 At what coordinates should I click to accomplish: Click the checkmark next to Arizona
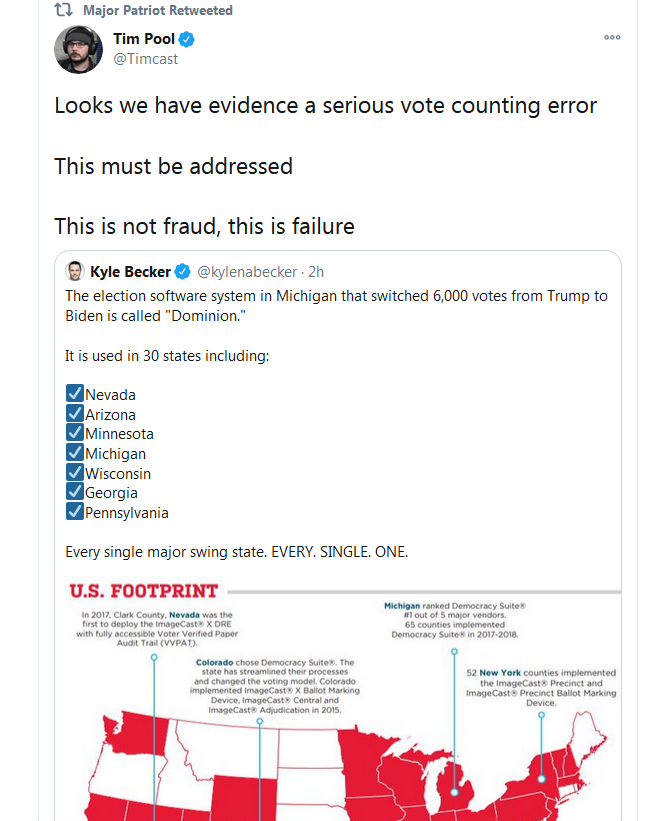(x=74, y=414)
